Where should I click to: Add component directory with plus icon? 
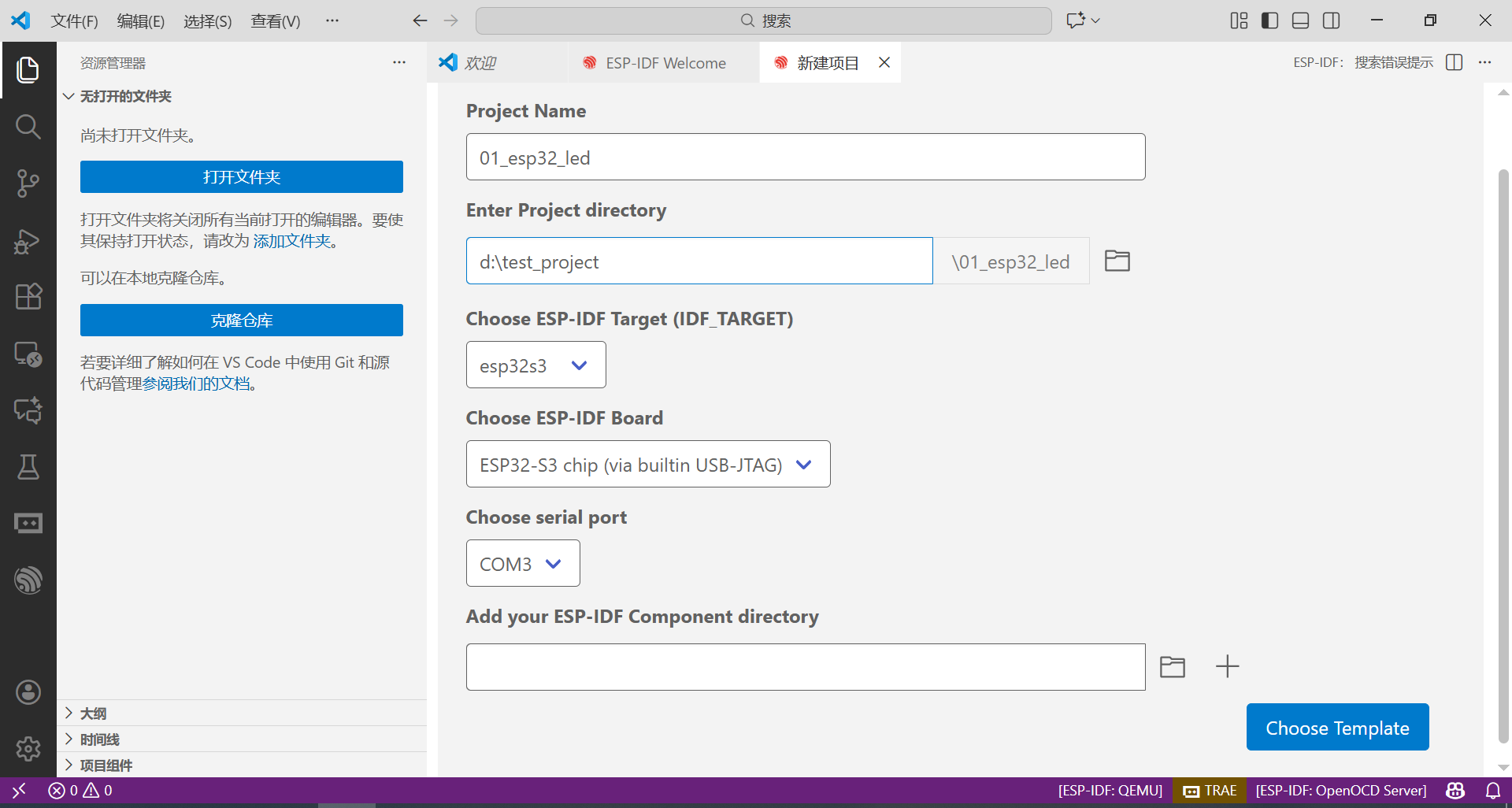1227,667
